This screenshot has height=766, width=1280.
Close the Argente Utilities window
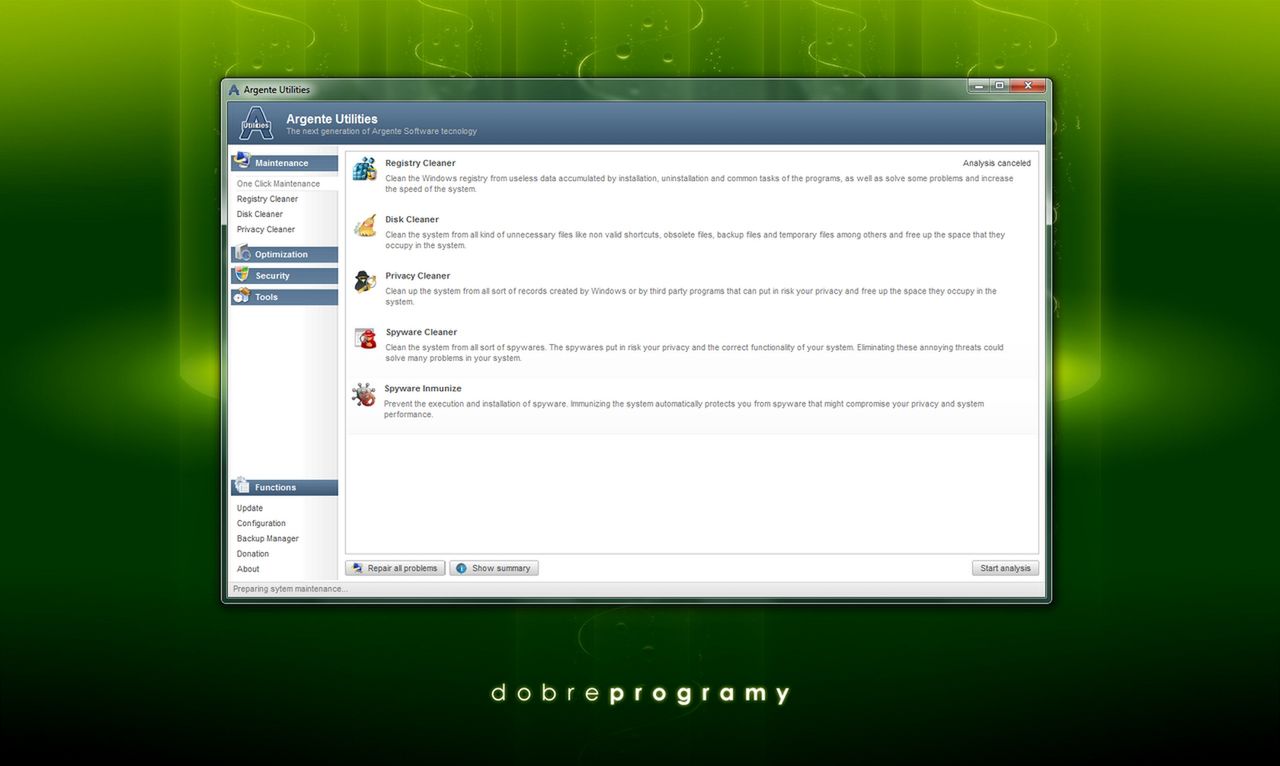(x=1028, y=86)
